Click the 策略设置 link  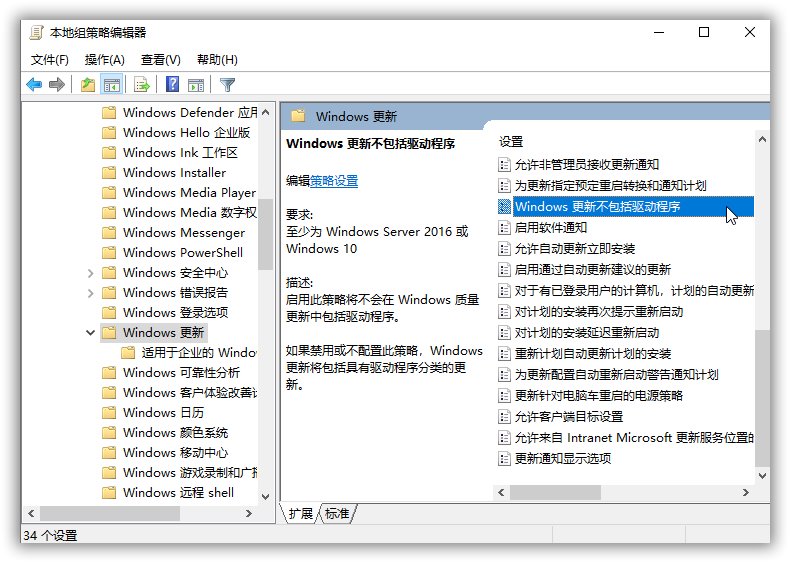pyautogui.click(x=334, y=181)
